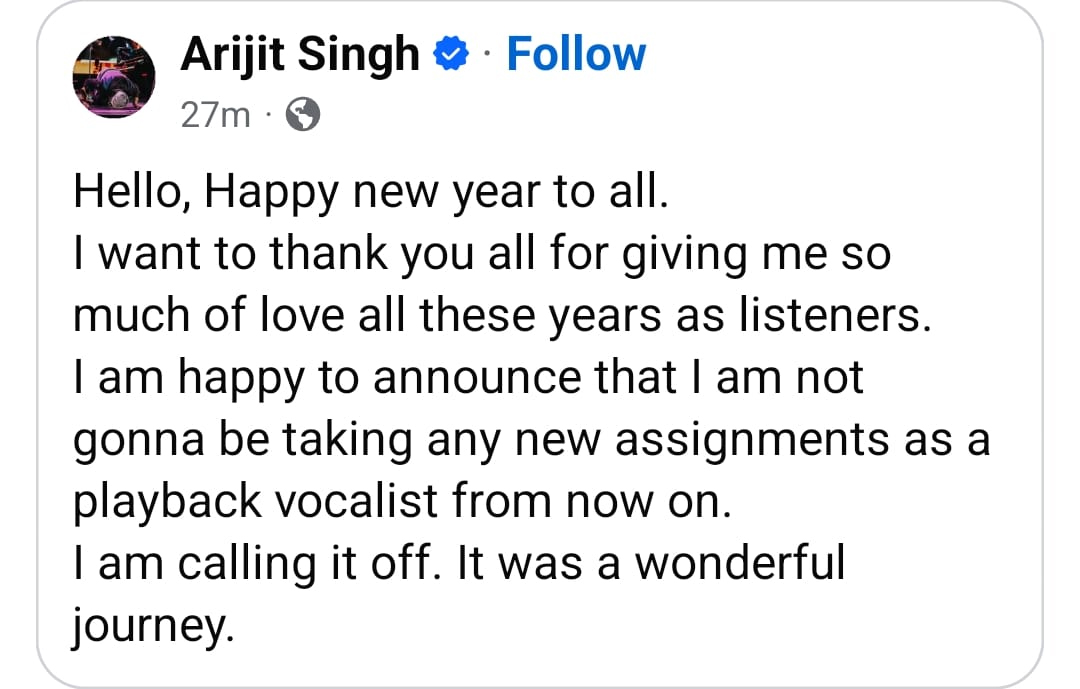The image size is (1080, 689).
Task: Click the blue verified badge
Action: pyautogui.click(x=451, y=55)
